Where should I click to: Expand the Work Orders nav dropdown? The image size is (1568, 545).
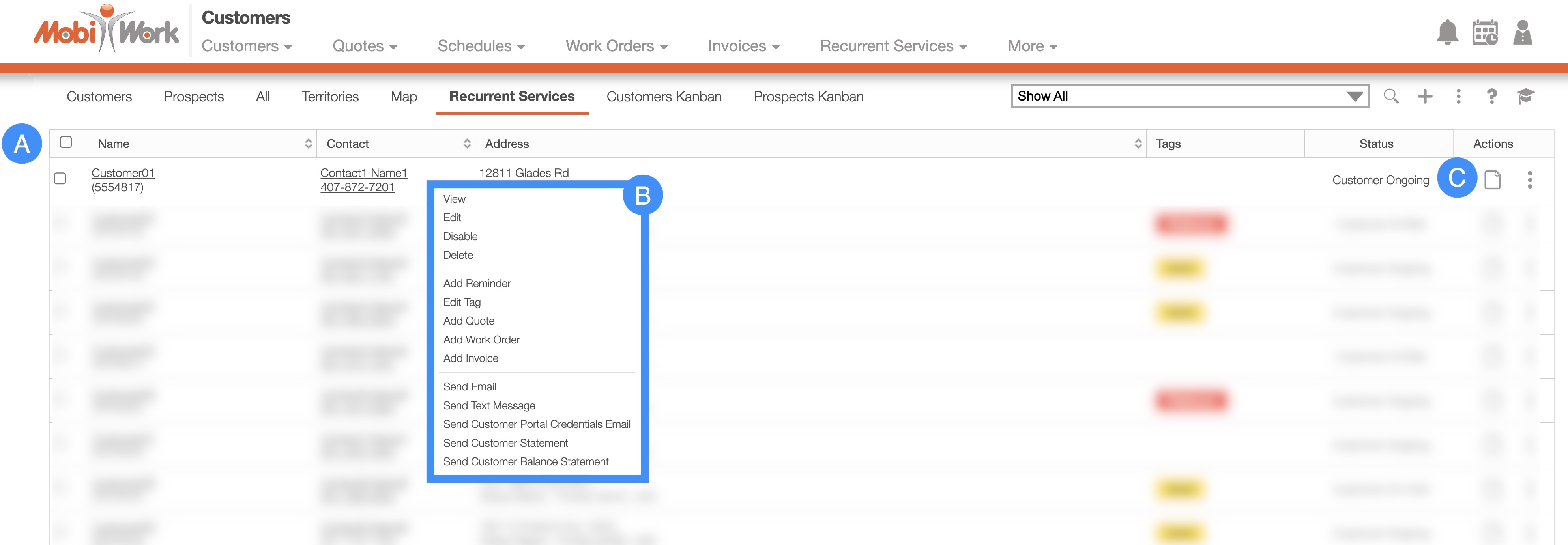(617, 46)
